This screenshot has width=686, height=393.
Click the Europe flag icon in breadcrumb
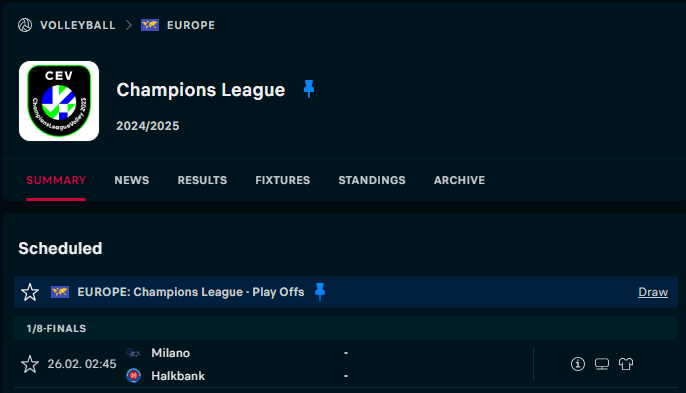tap(150, 25)
